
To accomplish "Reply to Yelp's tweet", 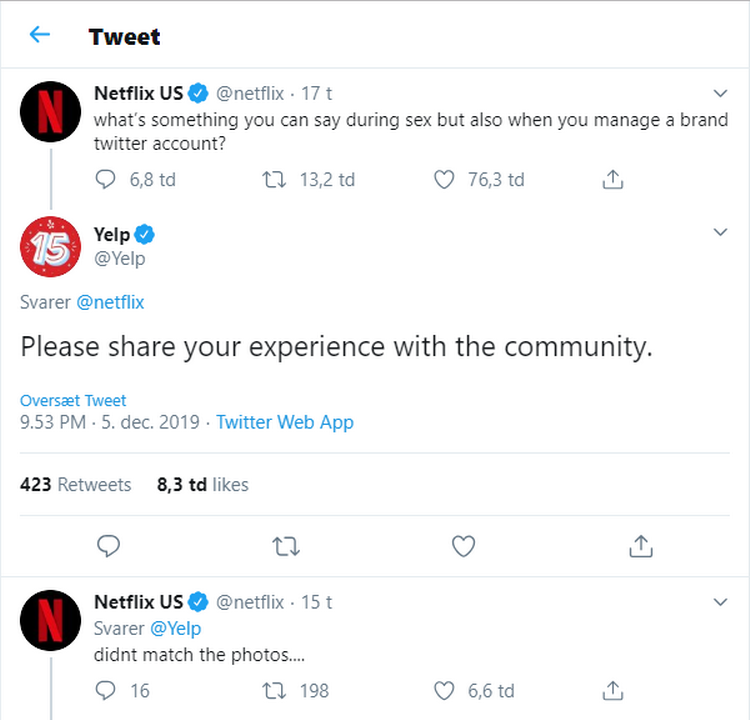I will coord(109,546).
